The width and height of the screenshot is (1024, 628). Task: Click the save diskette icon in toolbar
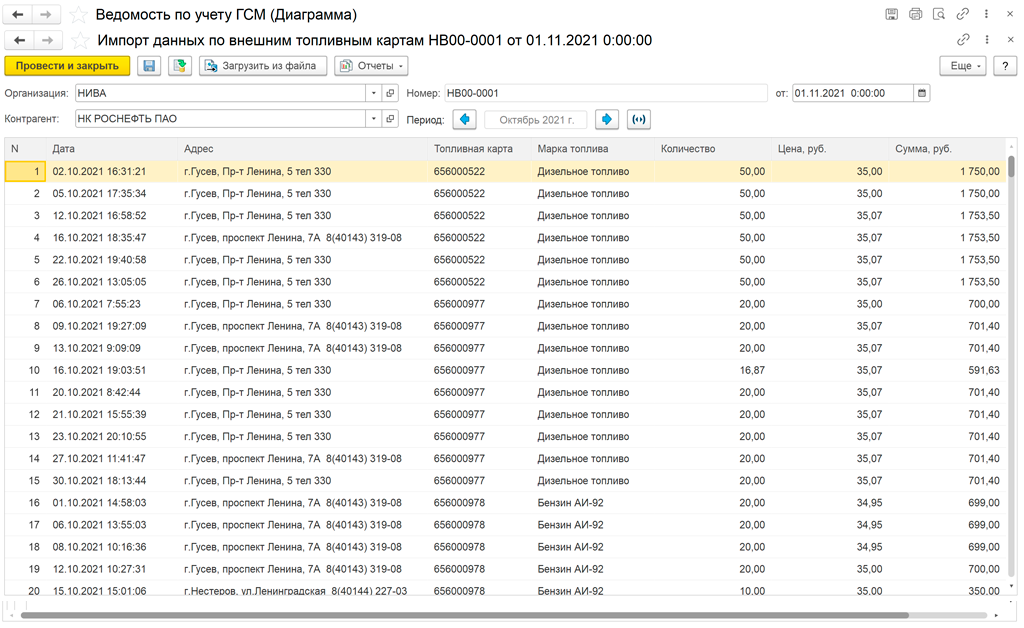[150, 66]
